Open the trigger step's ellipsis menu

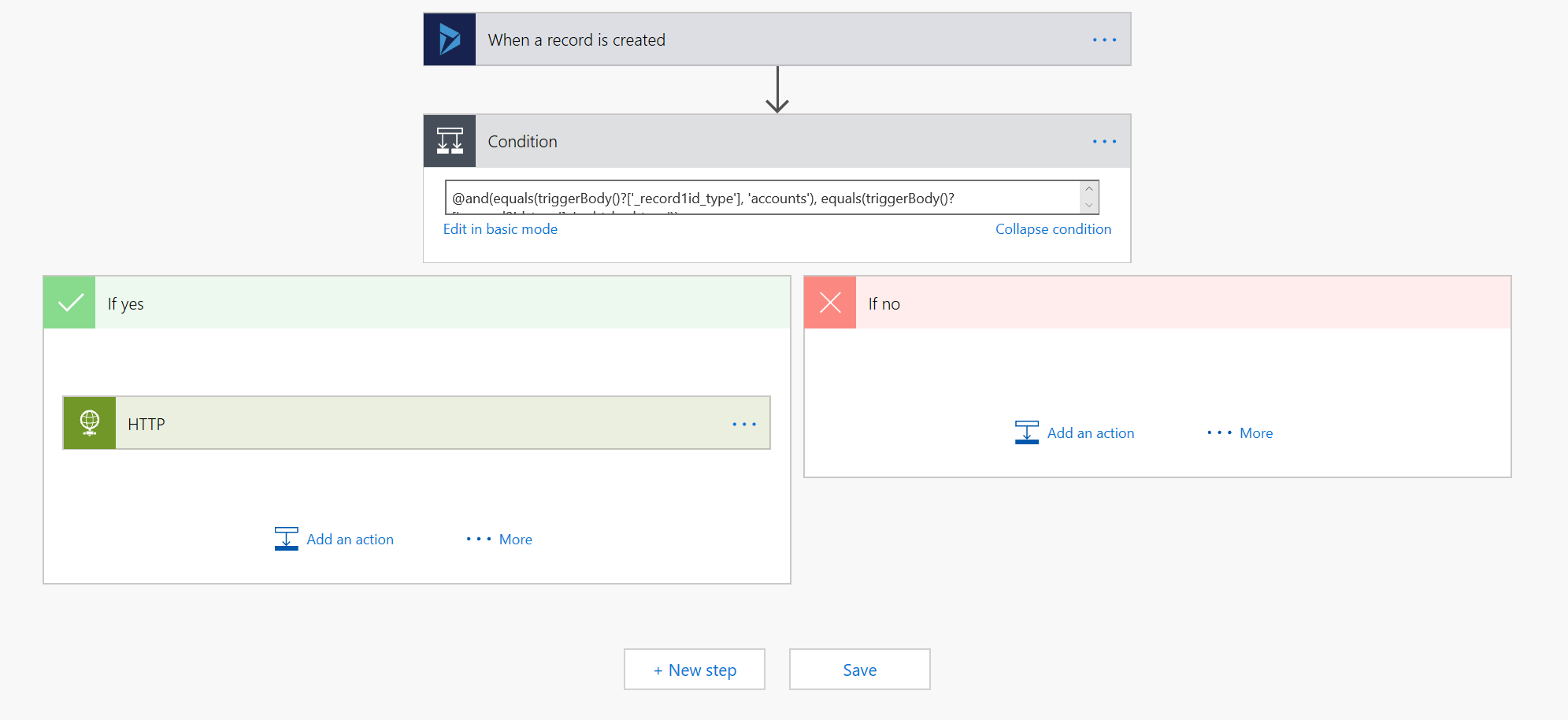pos(1104,40)
